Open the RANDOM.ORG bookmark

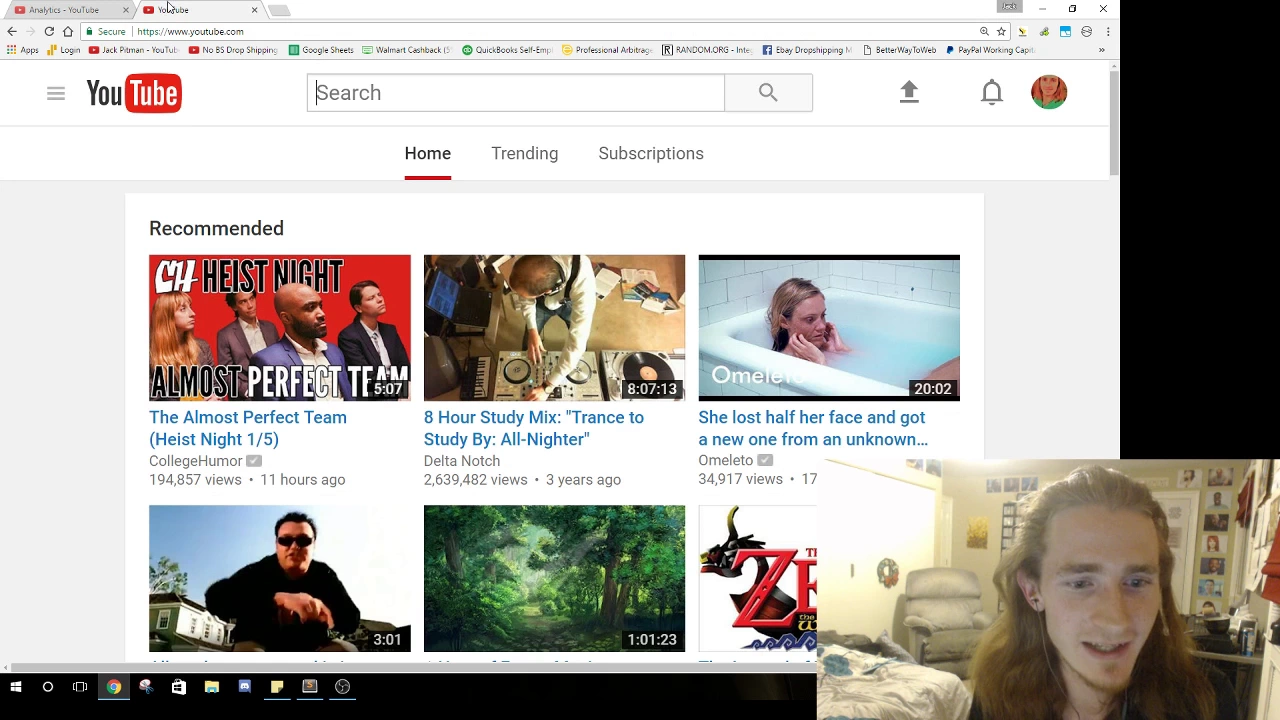707,50
